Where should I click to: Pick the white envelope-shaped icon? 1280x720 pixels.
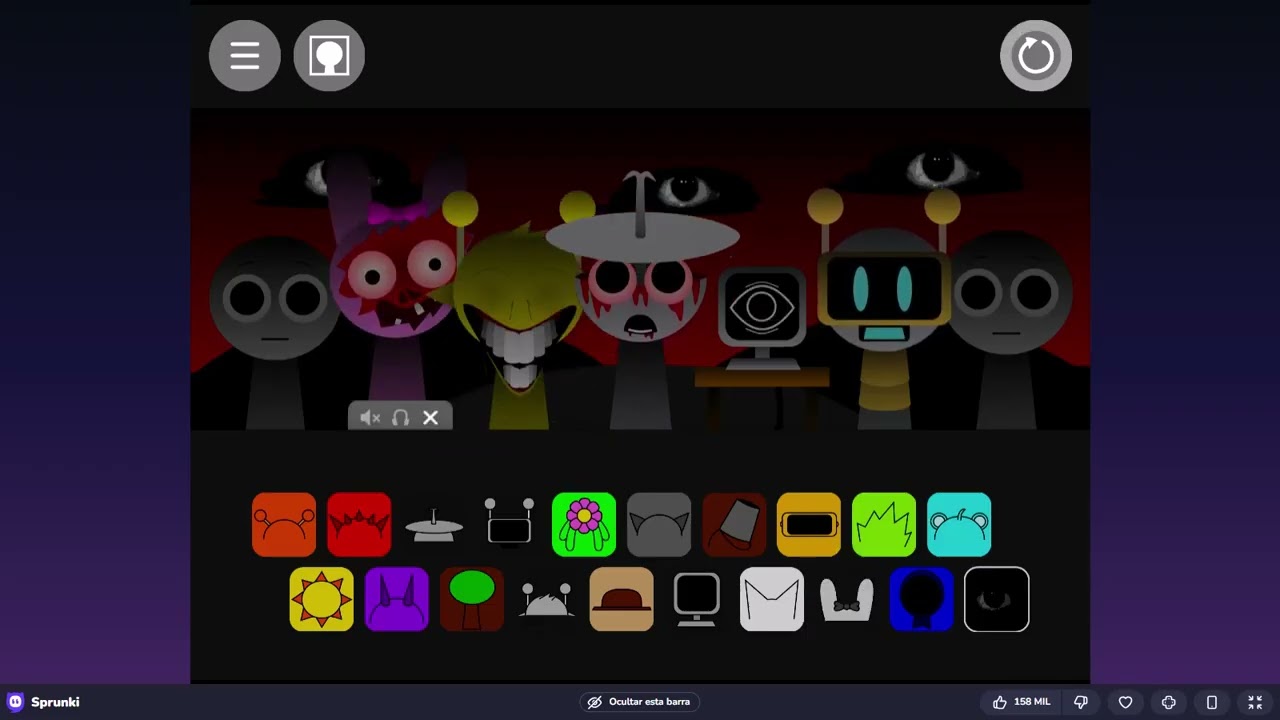tap(772, 599)
